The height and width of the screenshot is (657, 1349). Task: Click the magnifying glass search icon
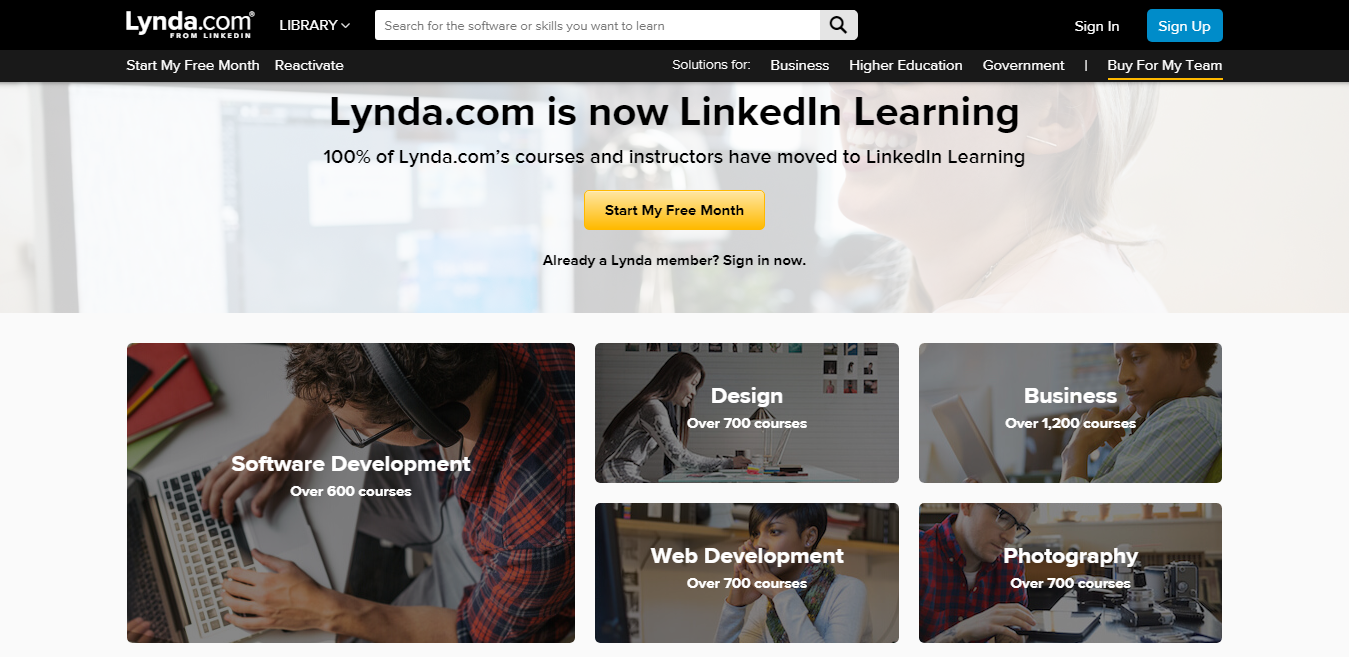[838, 25]
